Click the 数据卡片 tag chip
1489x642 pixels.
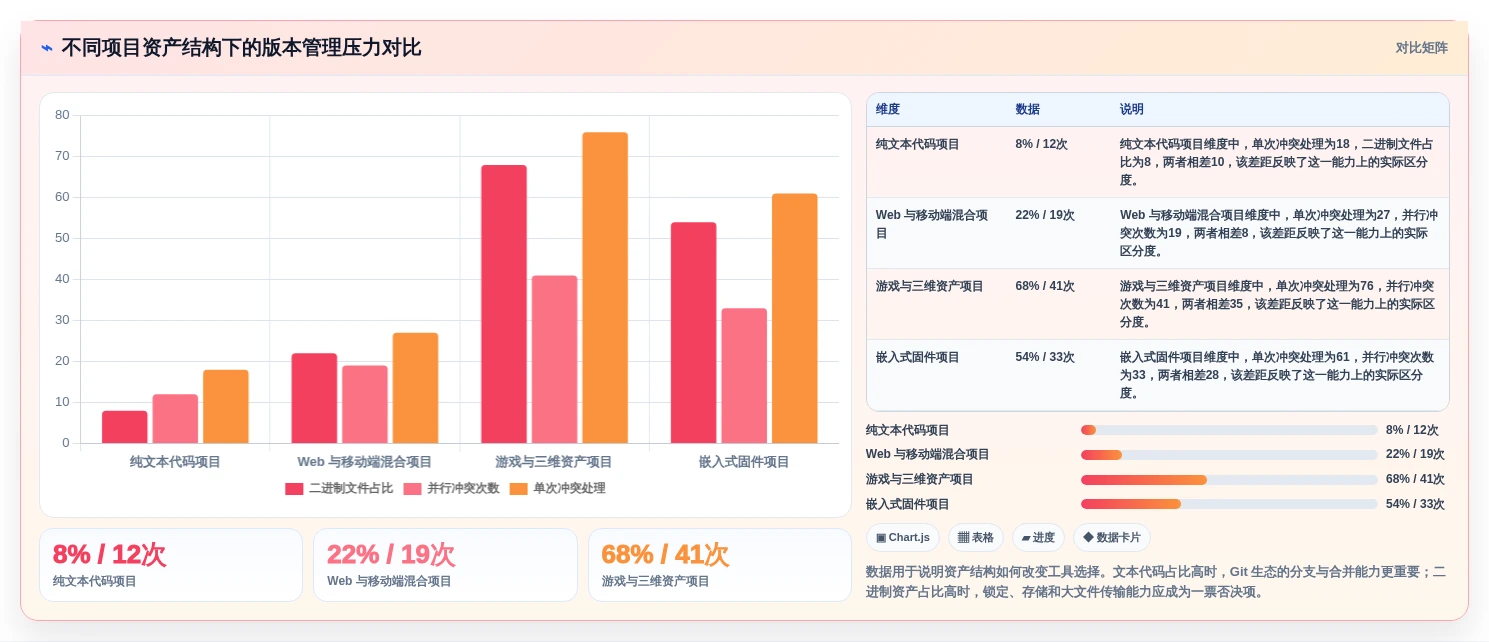[x=1112, y=537]
